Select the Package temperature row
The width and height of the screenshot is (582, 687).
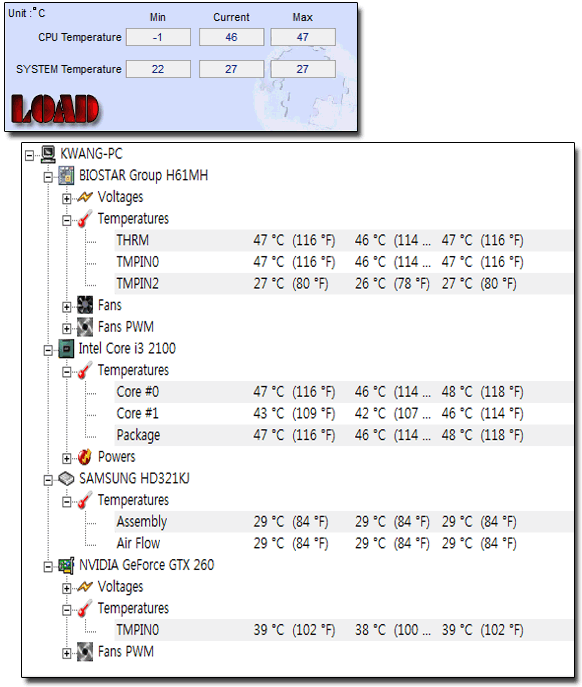click(344, 435)
